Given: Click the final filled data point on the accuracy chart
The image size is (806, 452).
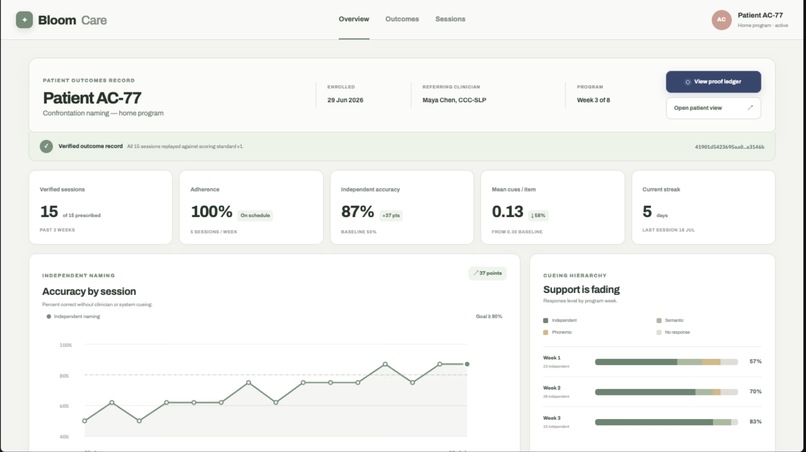Looking at the screenshot, I should 467,364.
